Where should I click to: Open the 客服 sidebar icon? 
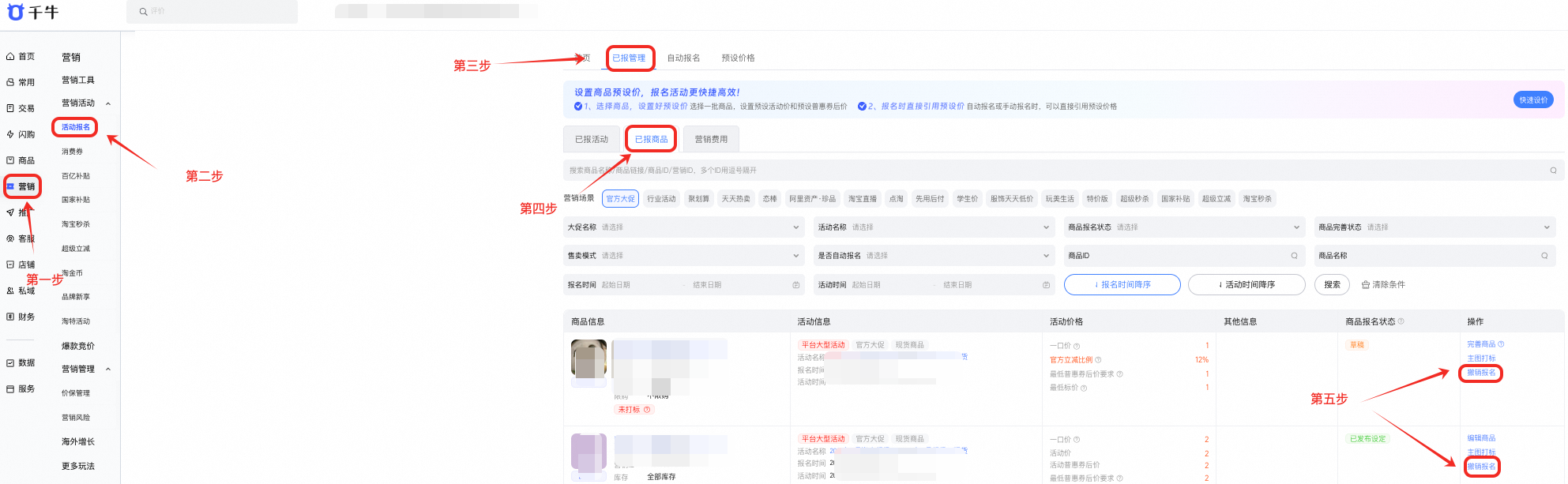(x=10, y=238)
